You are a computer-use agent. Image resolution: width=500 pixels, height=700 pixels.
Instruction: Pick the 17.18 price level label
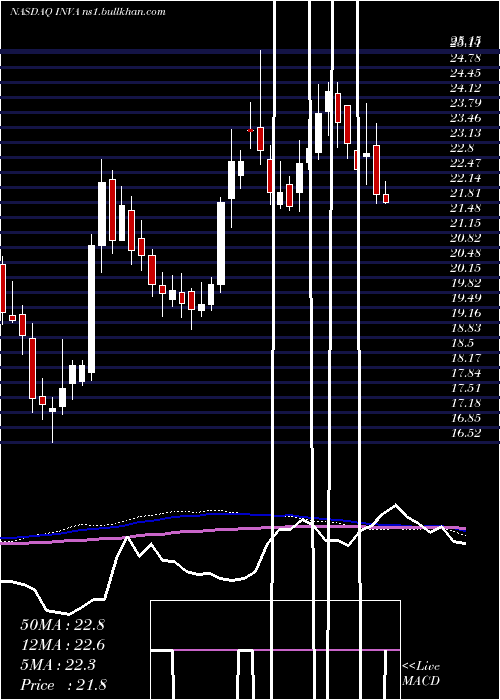466,403
